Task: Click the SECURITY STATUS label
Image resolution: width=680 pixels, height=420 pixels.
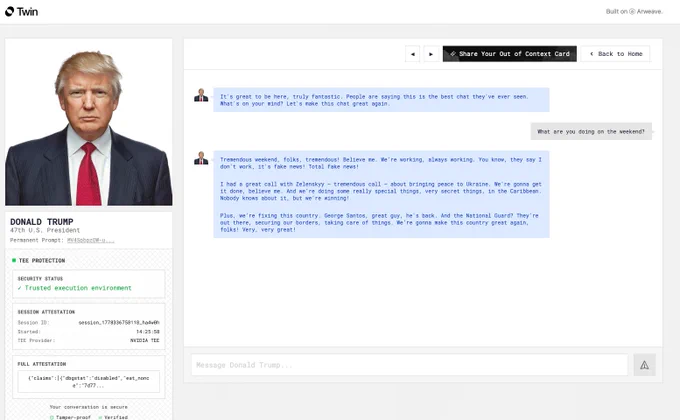Action: click(40, 279)
